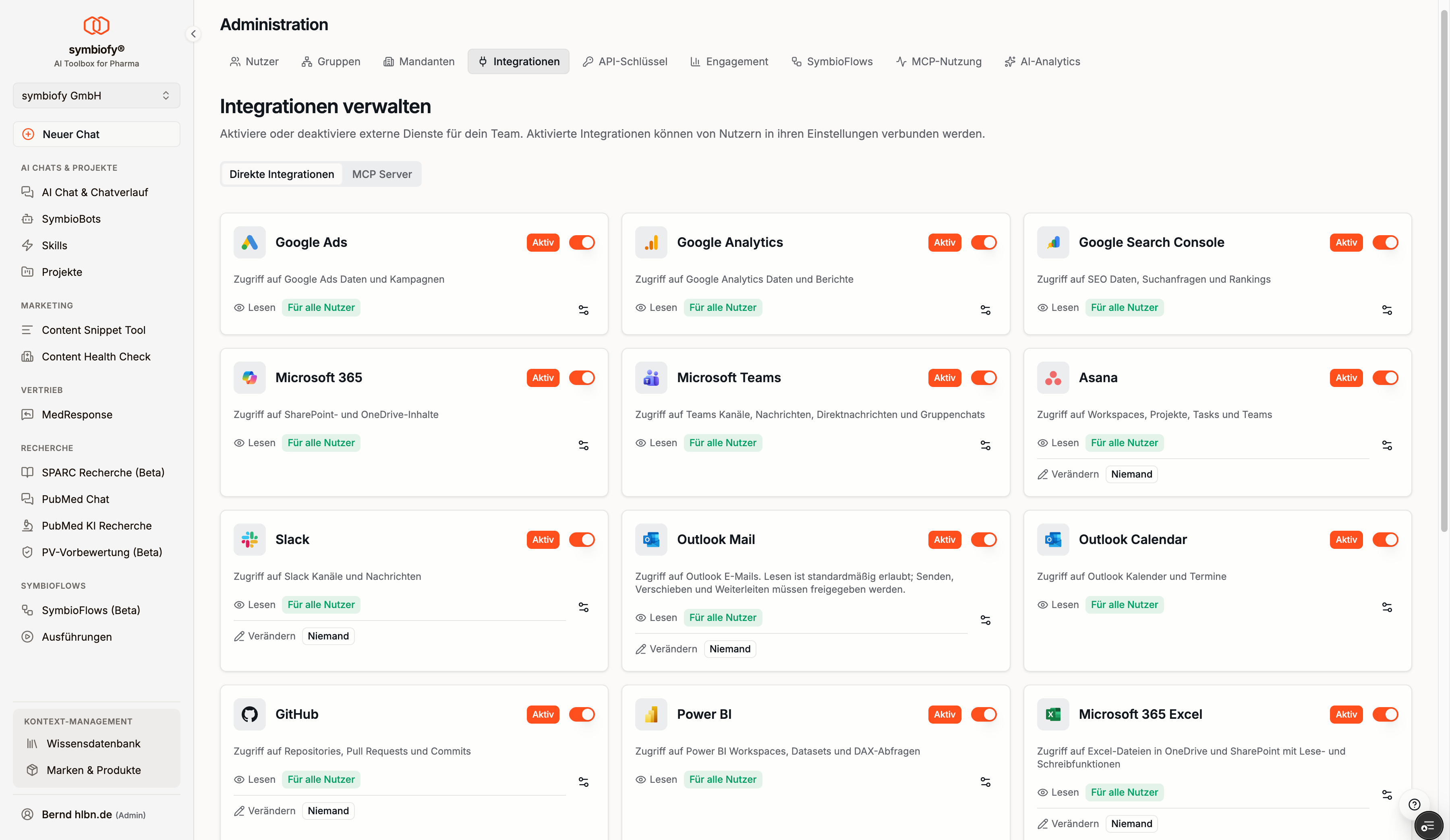Click the Microsoft Teams logo icon

651,377
